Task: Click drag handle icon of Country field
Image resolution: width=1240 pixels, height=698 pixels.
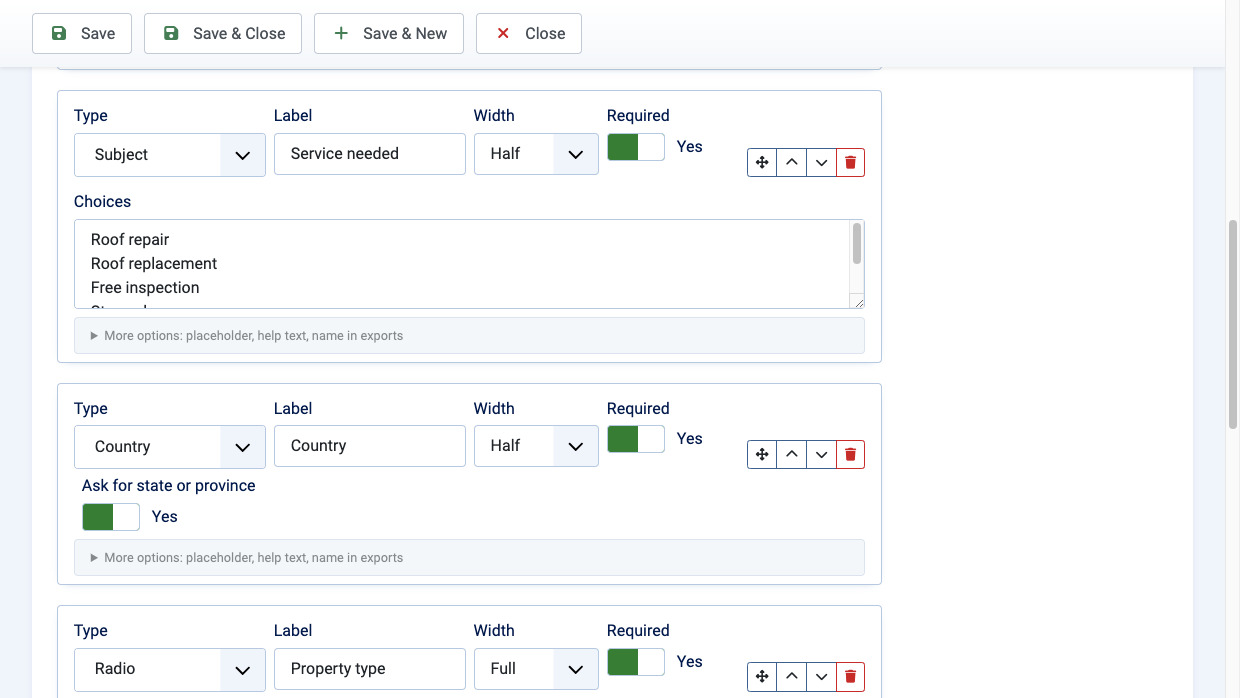Action: click(x=762, y=454)
